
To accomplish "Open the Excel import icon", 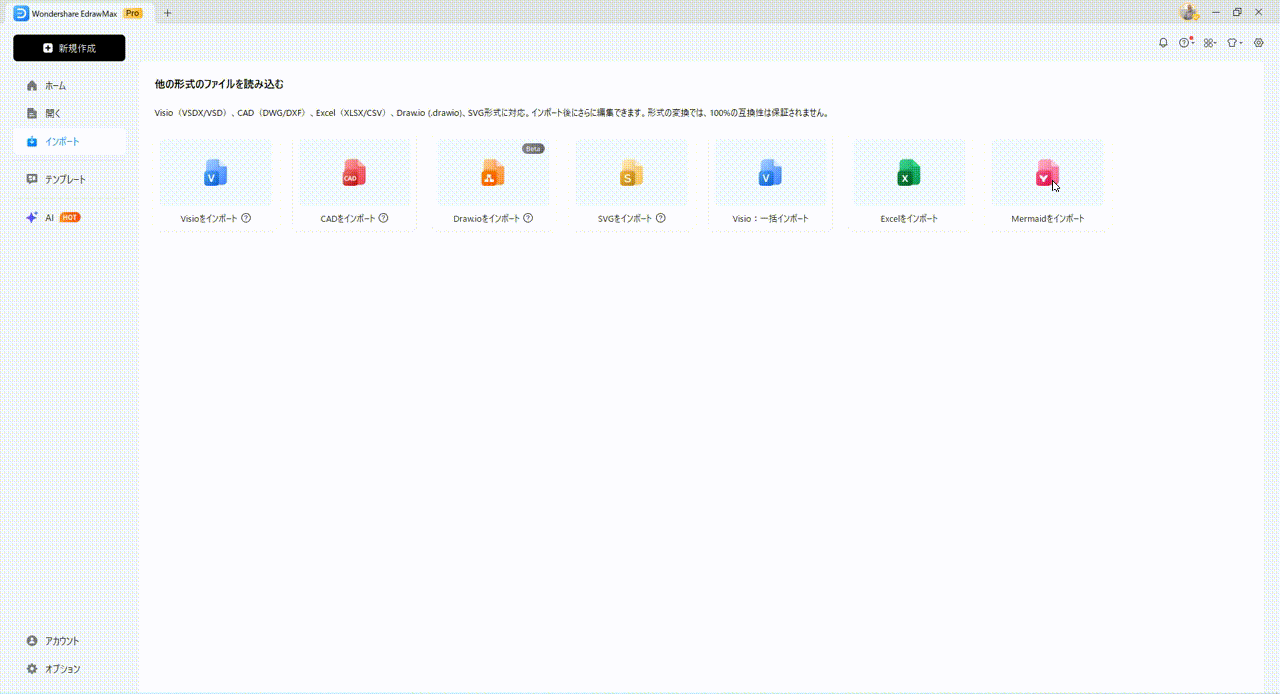I will [x=908, y=173].
